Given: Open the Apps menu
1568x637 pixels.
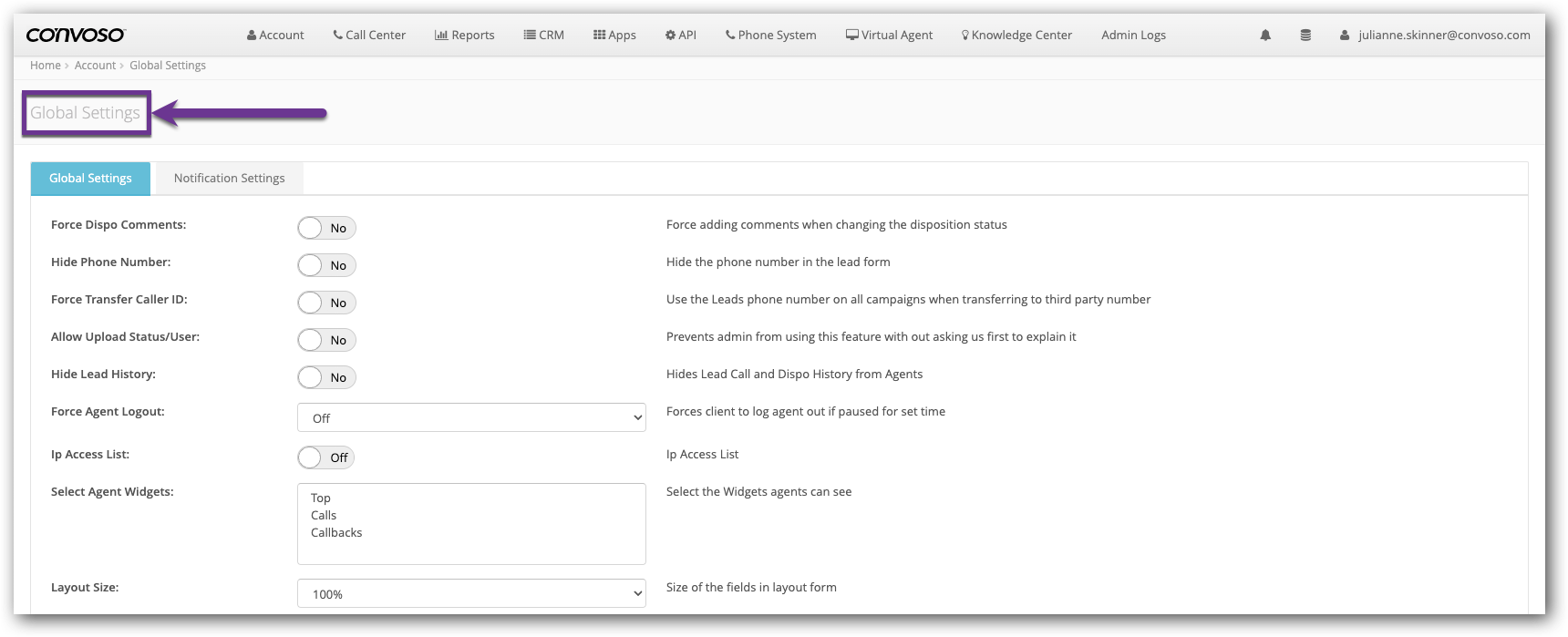Looking at the screenshot, I should pyautogui.click(x=614, y=35).
